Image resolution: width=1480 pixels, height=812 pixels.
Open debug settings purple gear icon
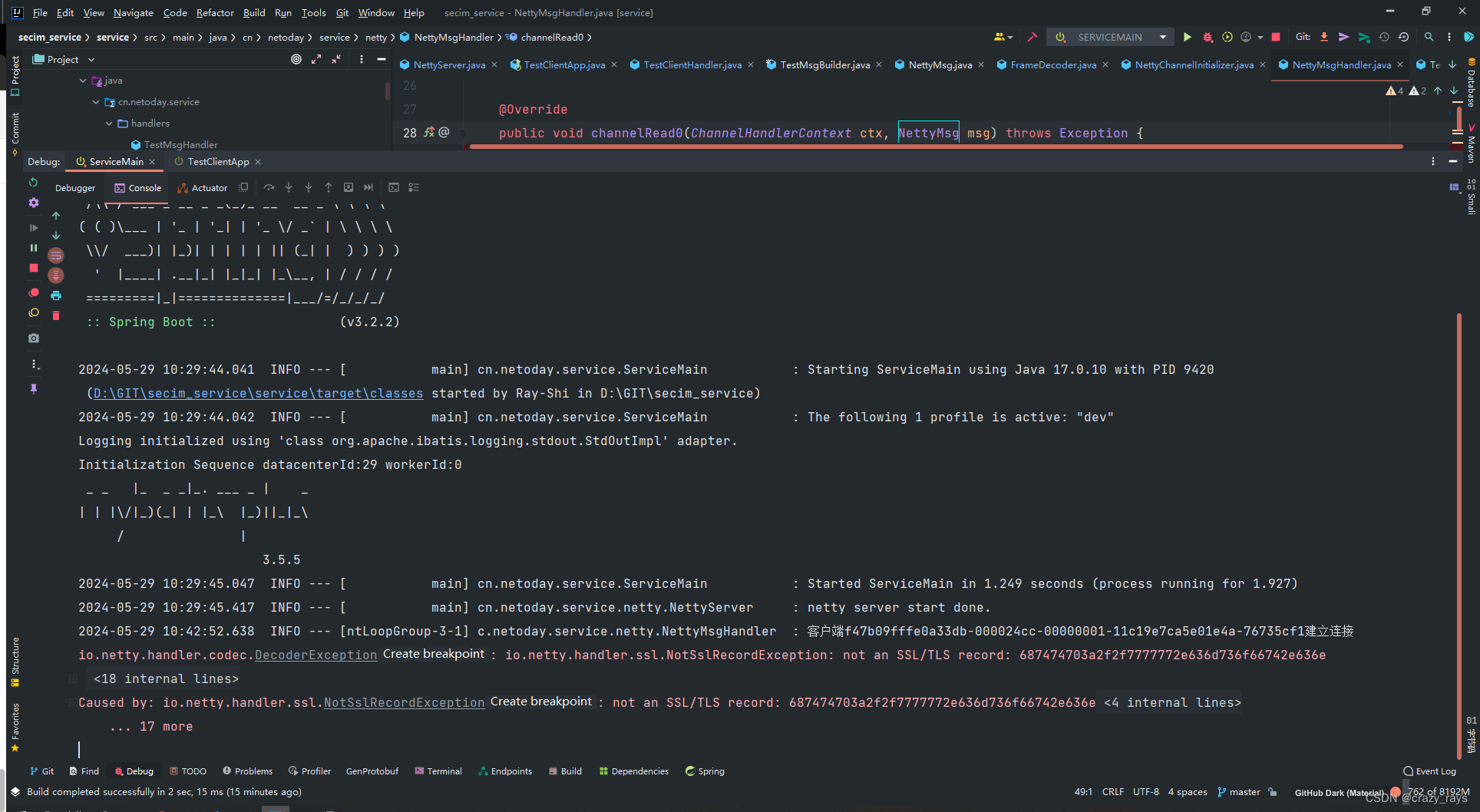(x=33, y=203)
